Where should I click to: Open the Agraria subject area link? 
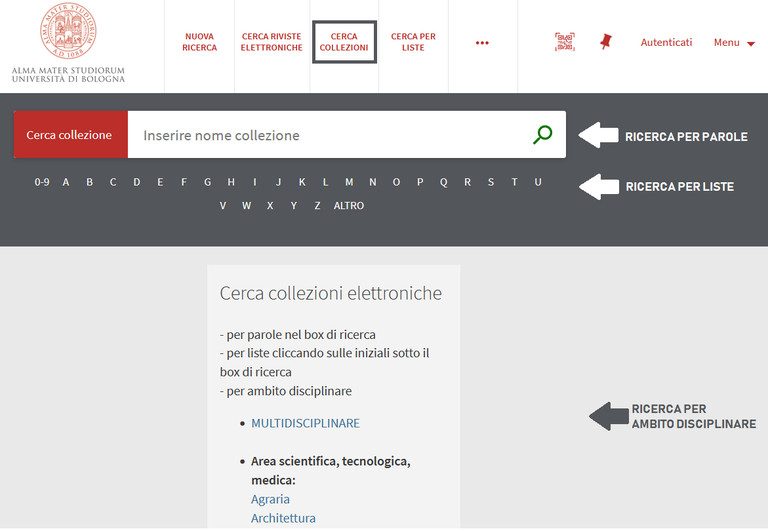pyautogui.click(x=270, y=499)
